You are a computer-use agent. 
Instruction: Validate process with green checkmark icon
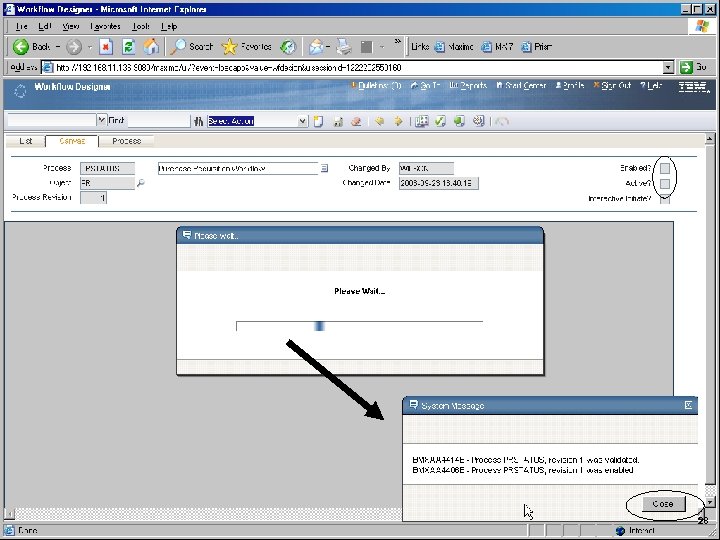pos(440,121)
